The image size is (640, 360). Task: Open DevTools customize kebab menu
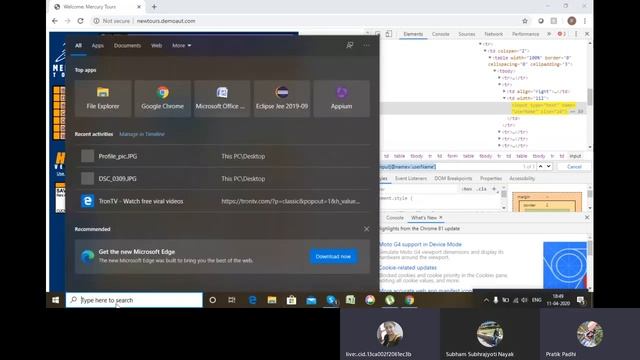click(x=576, y=34)
